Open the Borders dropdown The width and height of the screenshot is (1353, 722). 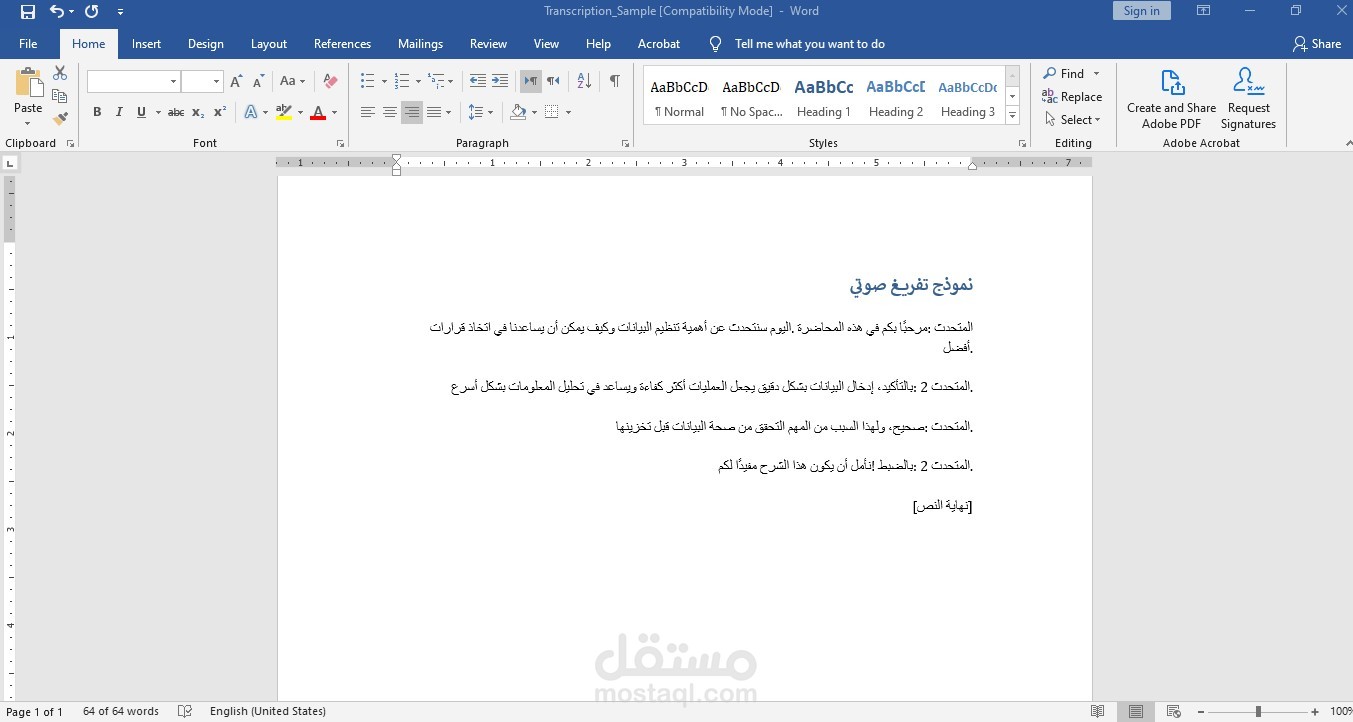coord(568,112)
